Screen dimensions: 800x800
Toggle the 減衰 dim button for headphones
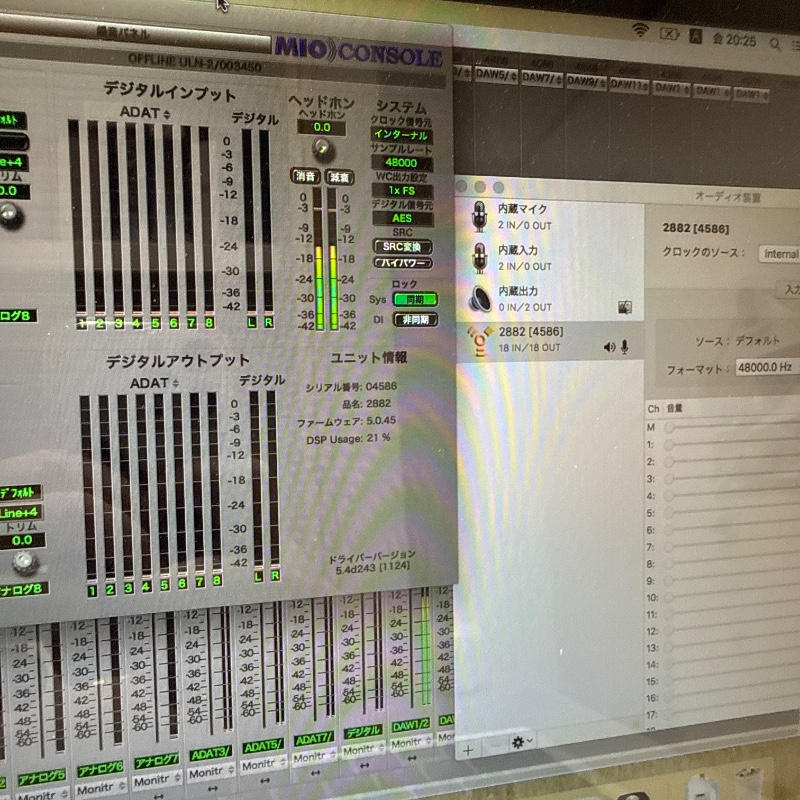pos(340,177)
